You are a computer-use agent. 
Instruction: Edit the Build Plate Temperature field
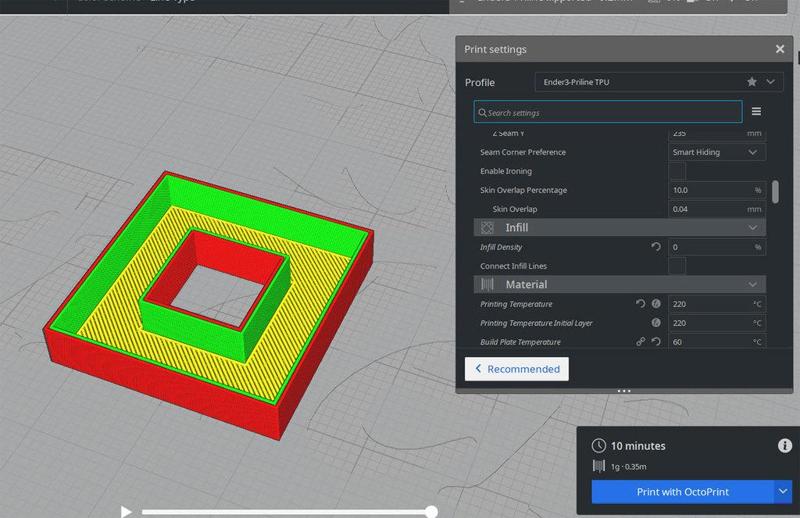point(716,341)
